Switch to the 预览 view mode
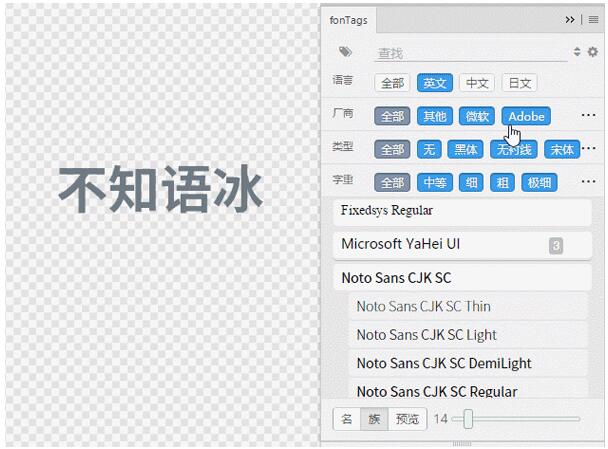This screenshot has height=449, width=608. 407,419
